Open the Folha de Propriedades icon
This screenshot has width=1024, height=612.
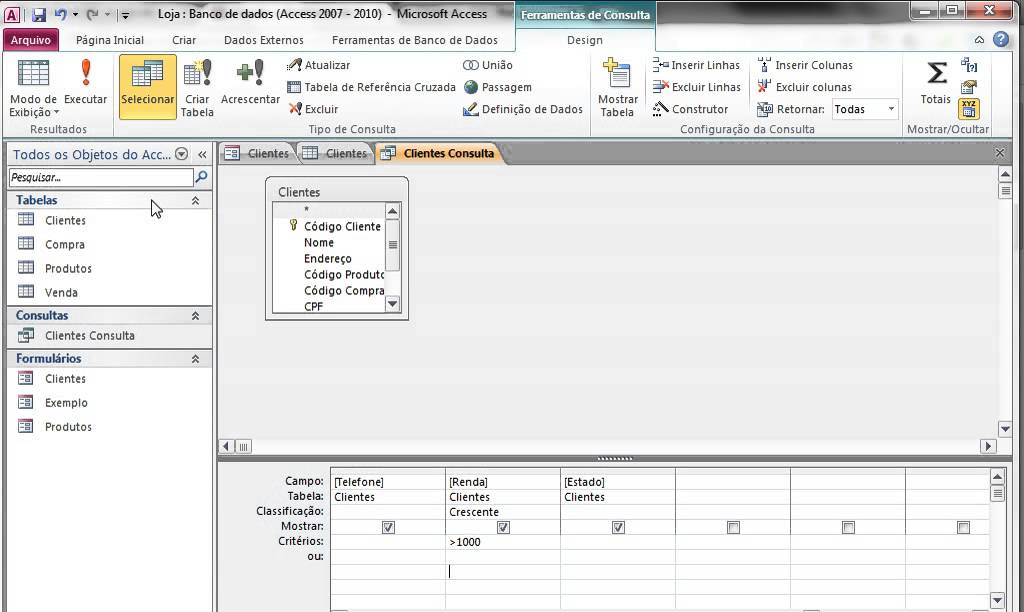point(969,87)
